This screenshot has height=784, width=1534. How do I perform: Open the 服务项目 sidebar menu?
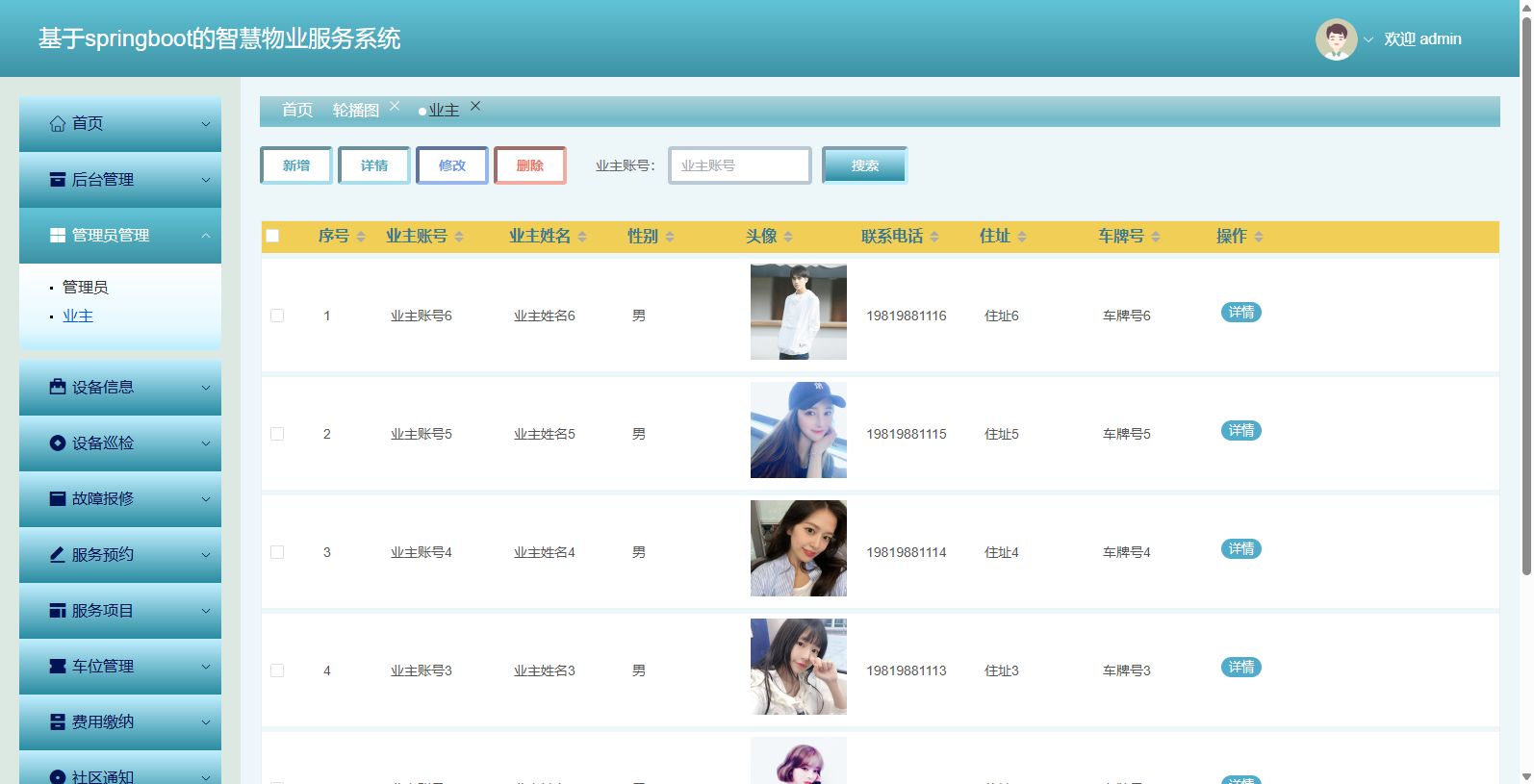point(120,611)
